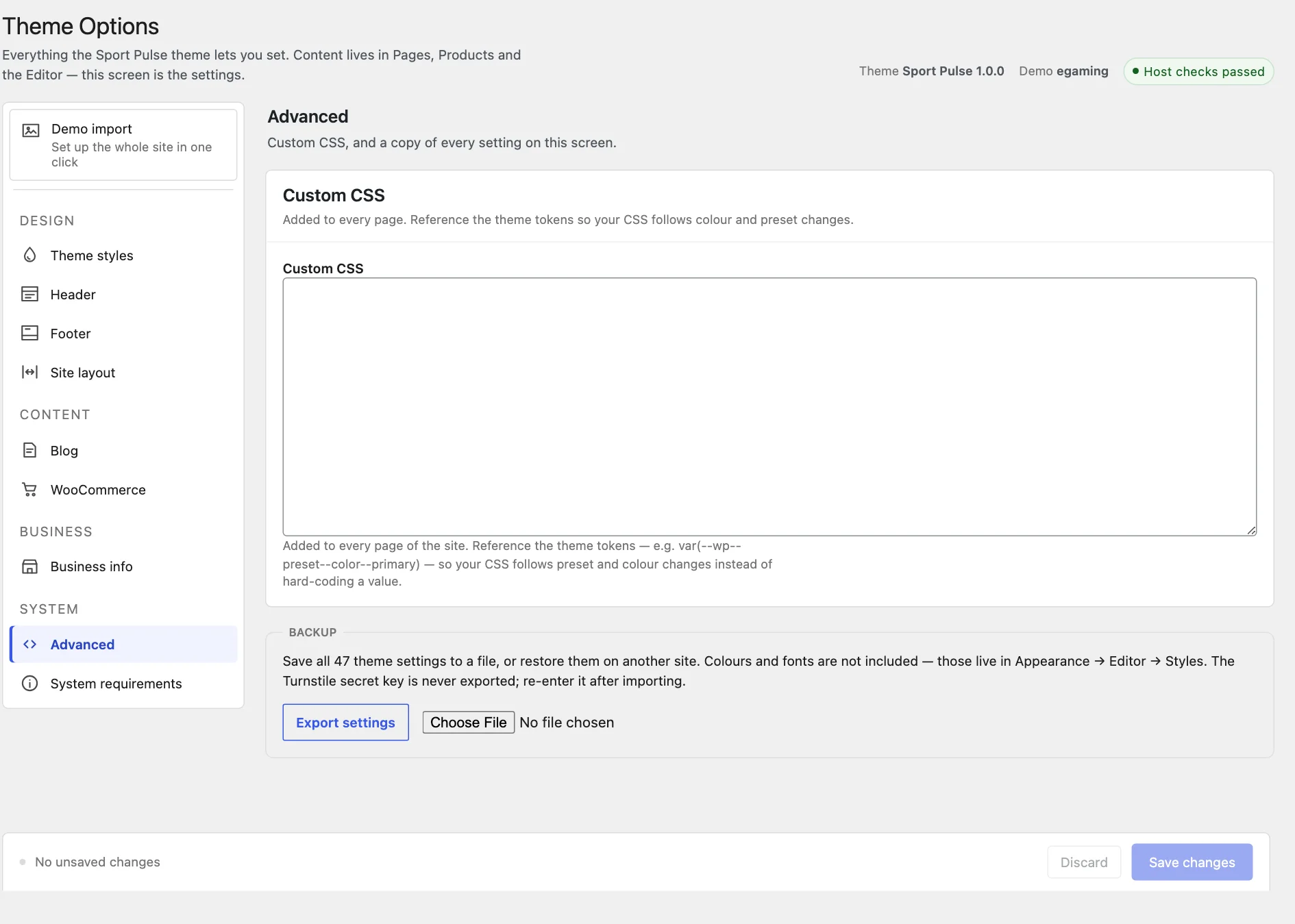Click Choose File to import settings
The width and height of the screenshot is (1295, 924).
point(469,723)
